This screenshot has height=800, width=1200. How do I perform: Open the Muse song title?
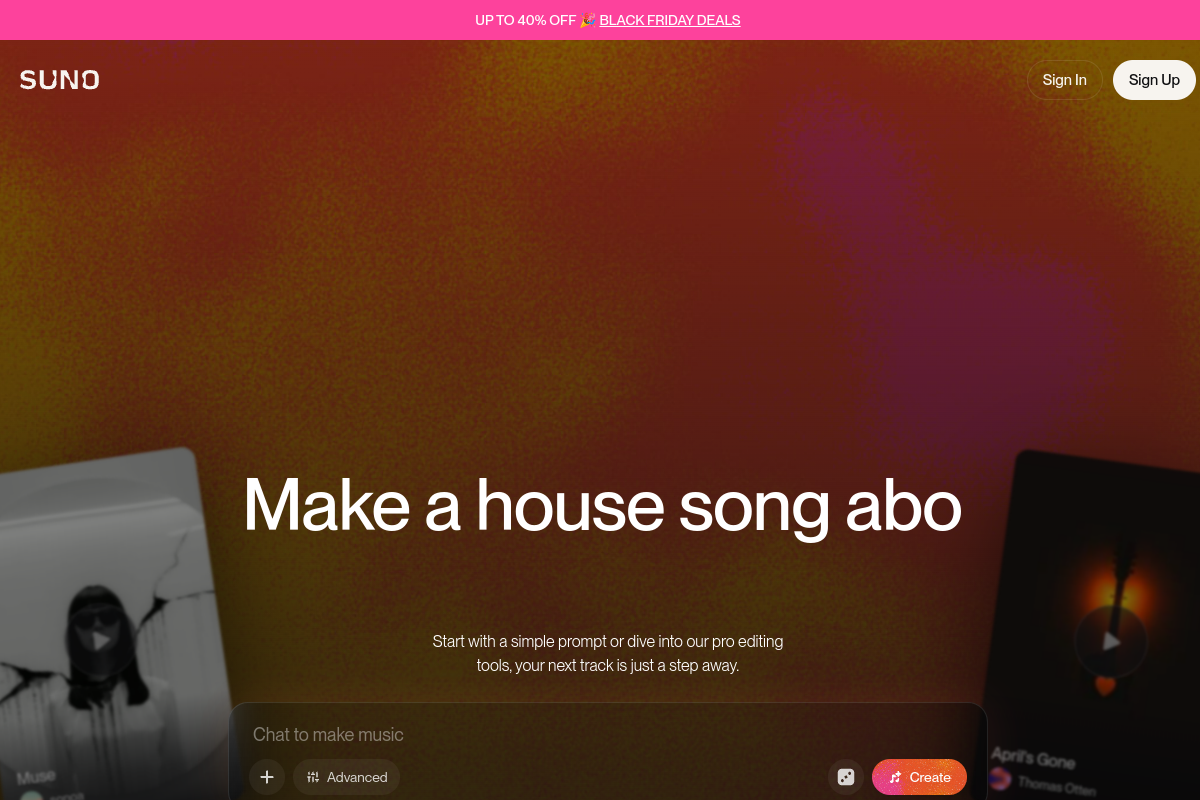click(x=36, y=776)
